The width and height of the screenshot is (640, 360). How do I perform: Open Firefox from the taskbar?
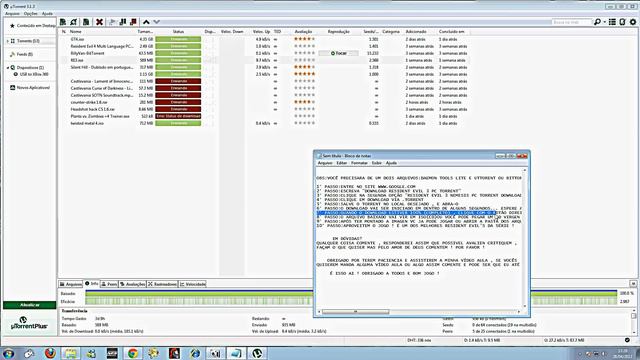[50, 353]
